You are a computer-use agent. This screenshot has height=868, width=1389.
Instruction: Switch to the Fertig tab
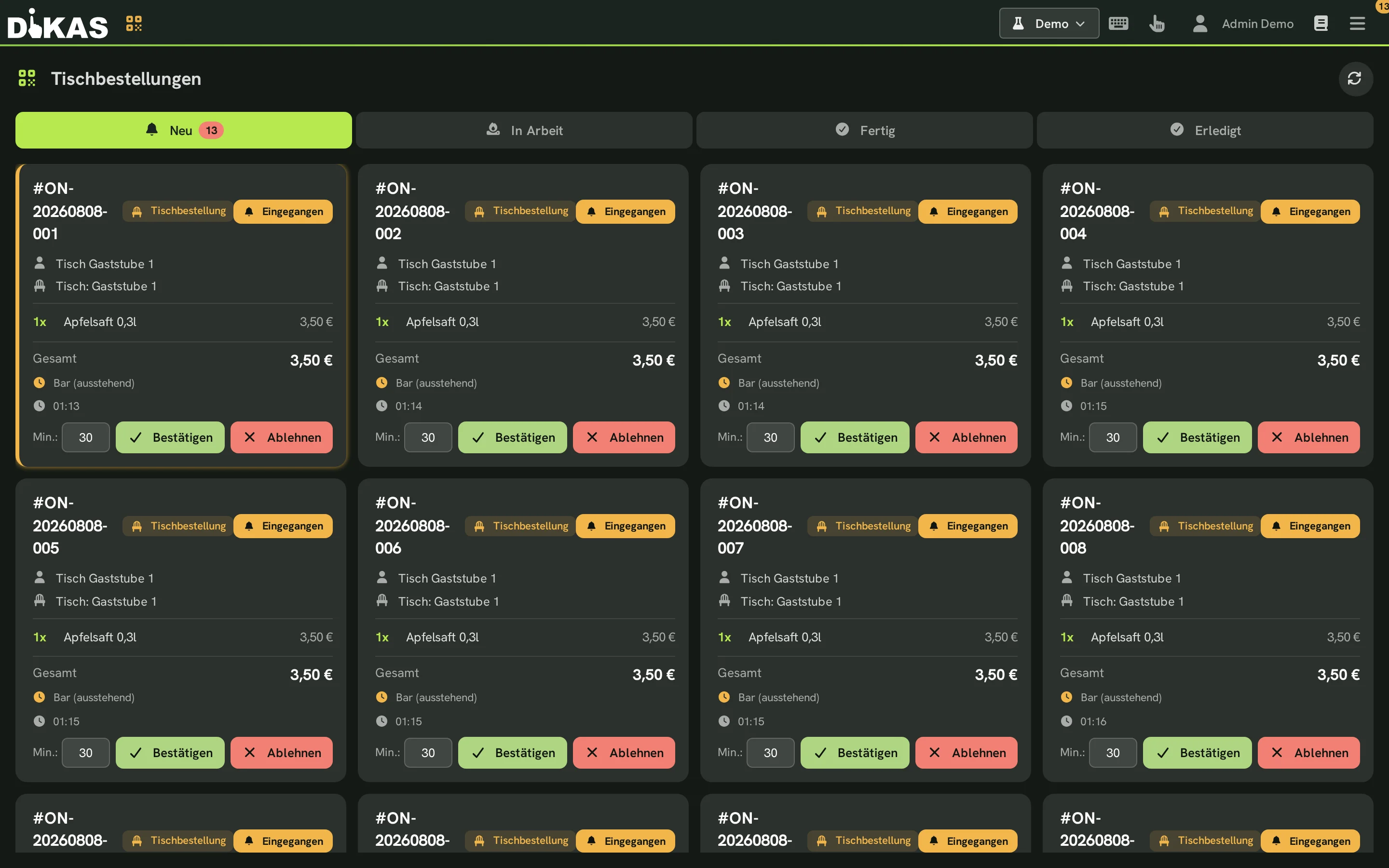[864, 130]
